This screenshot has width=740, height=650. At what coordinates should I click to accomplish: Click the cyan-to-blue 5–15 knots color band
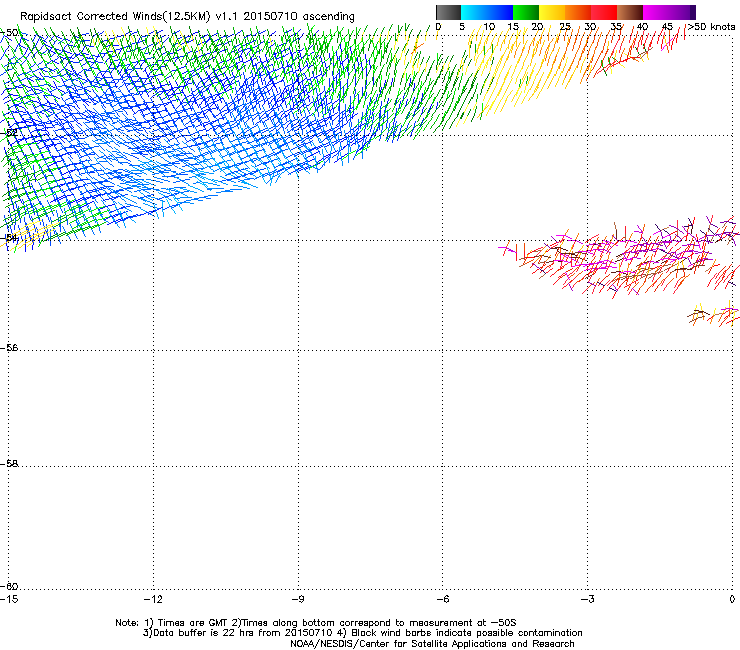[x=487, y=12]
